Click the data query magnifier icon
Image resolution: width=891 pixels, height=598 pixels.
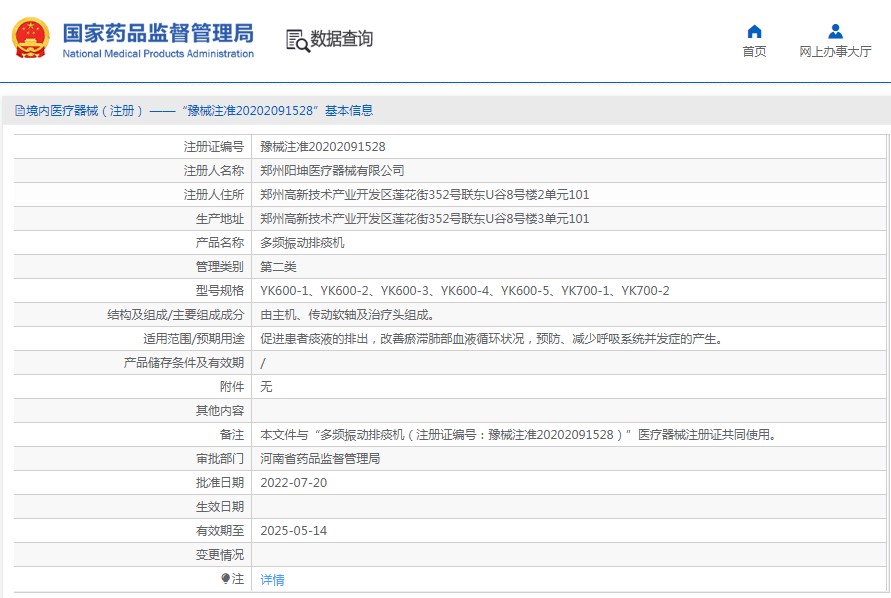tap(298, 40)
